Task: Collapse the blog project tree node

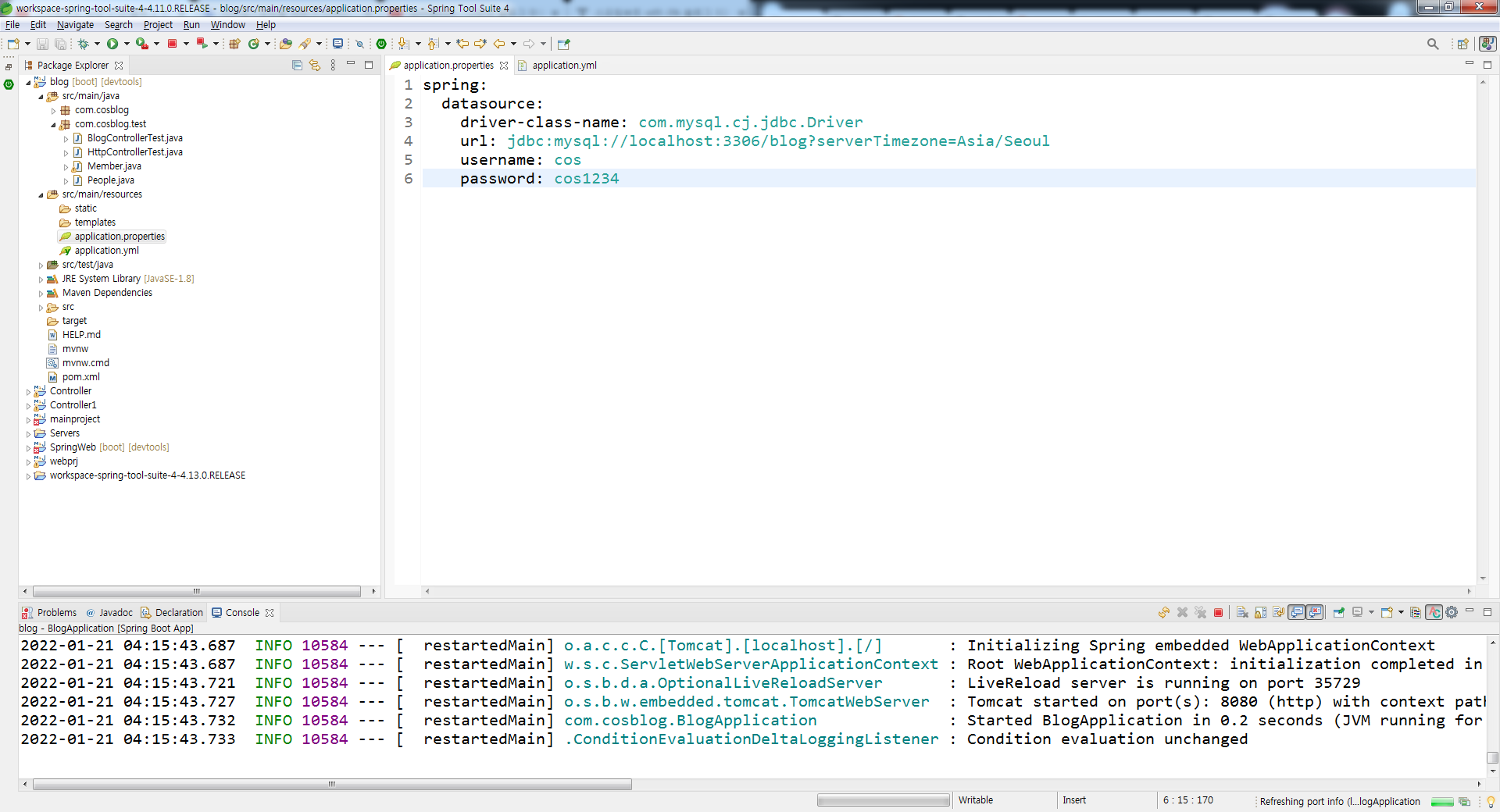Action: point(29,82)
